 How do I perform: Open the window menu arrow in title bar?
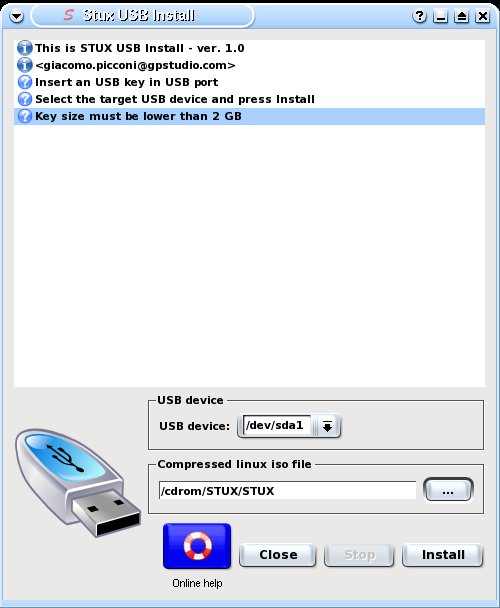(16, 16)
